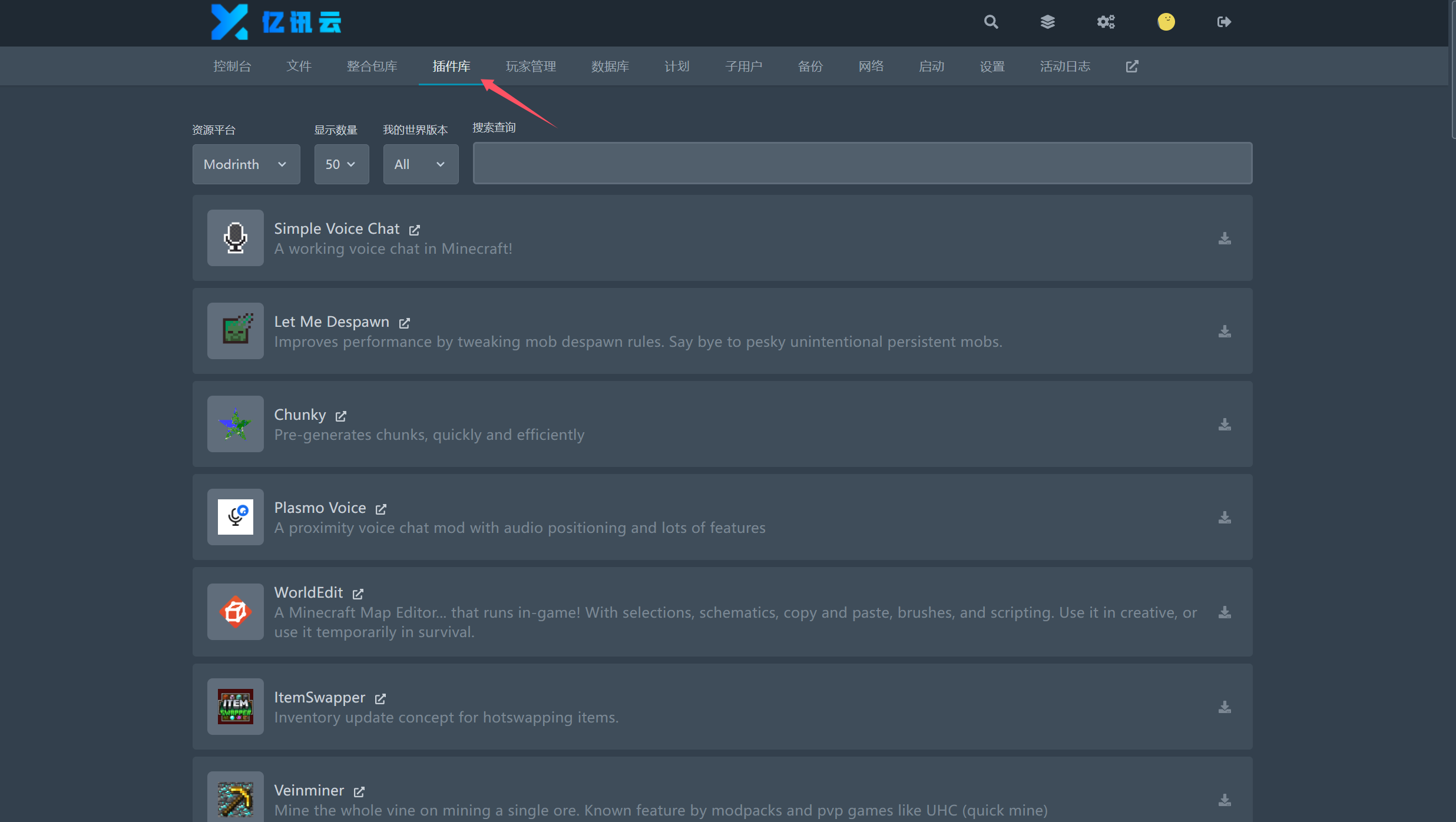Screen dimensions: 1456x822
Task: Switch to 备份 tab
Action: click(810, 66)
